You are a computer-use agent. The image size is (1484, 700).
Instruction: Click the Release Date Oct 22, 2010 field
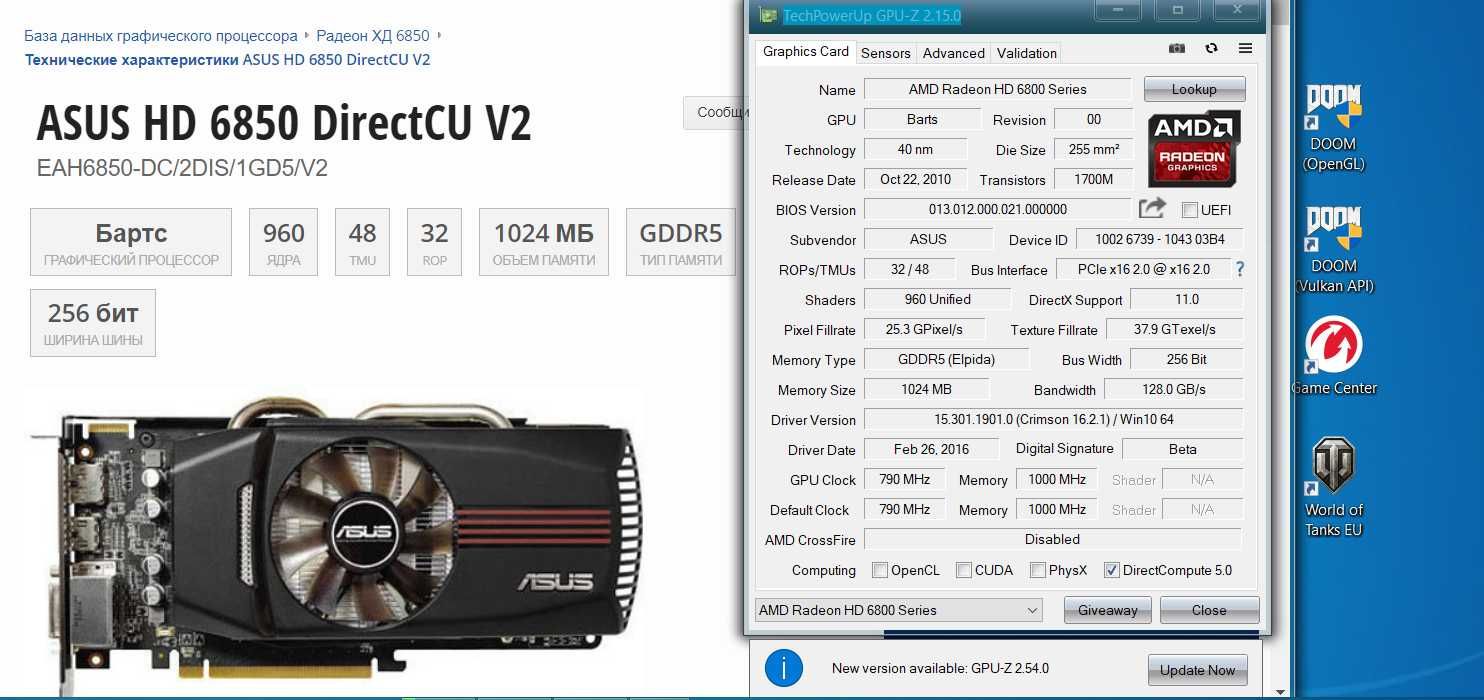click(915, 179)
